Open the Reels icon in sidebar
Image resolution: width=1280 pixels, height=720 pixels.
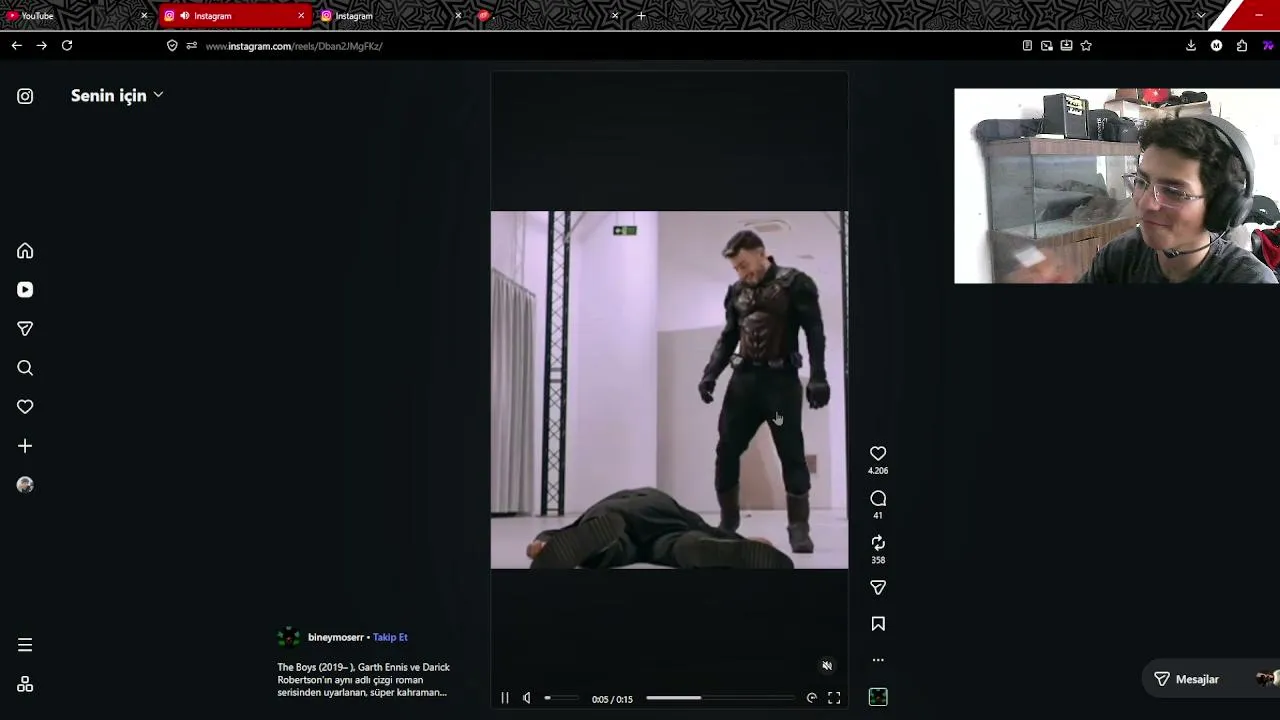[x=25, y=290]
